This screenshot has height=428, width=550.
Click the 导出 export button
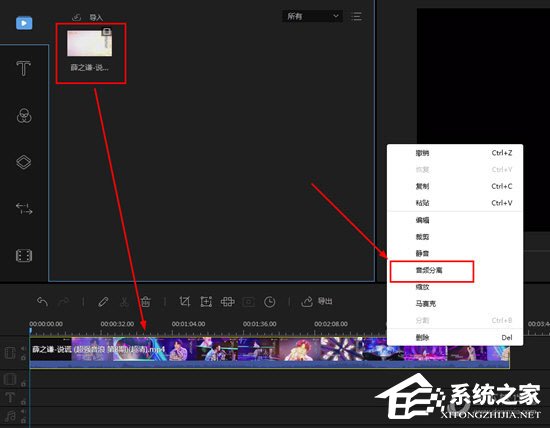click(x=317, y=301)
